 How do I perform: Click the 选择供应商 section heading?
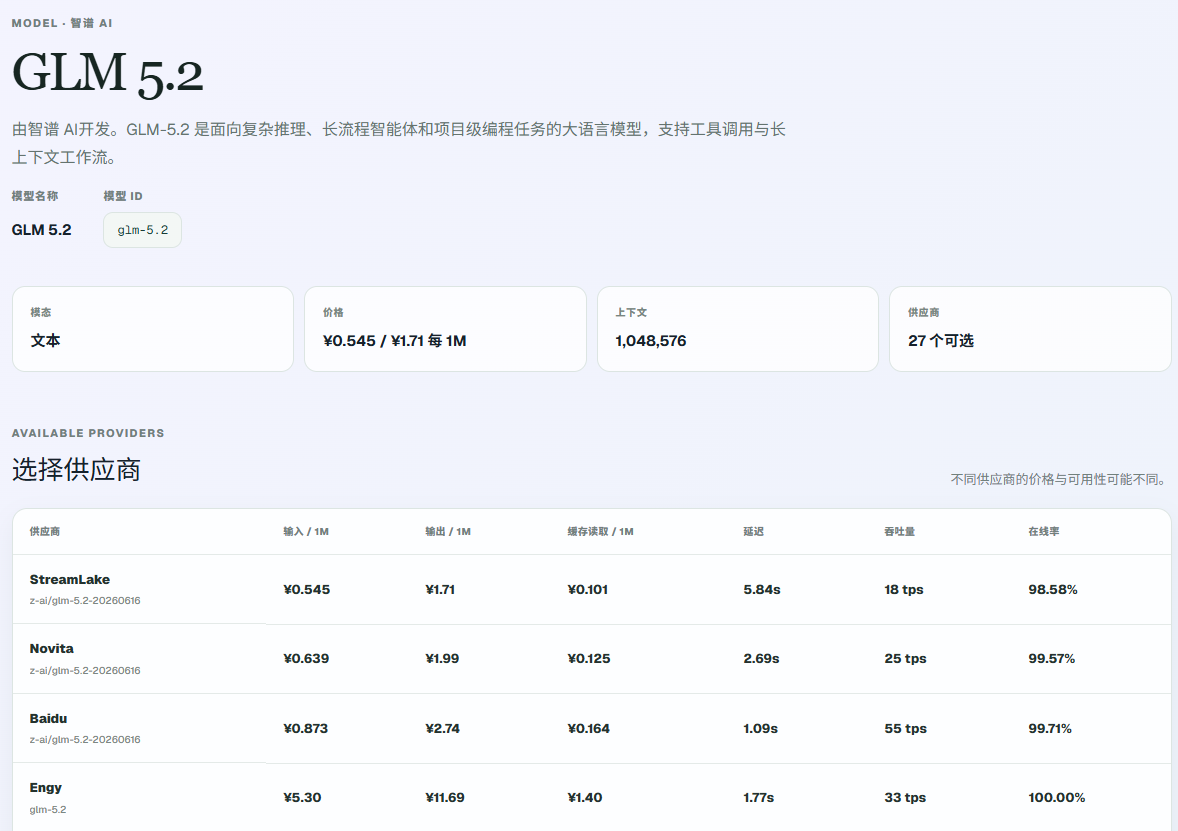click(x=76, y=470)
